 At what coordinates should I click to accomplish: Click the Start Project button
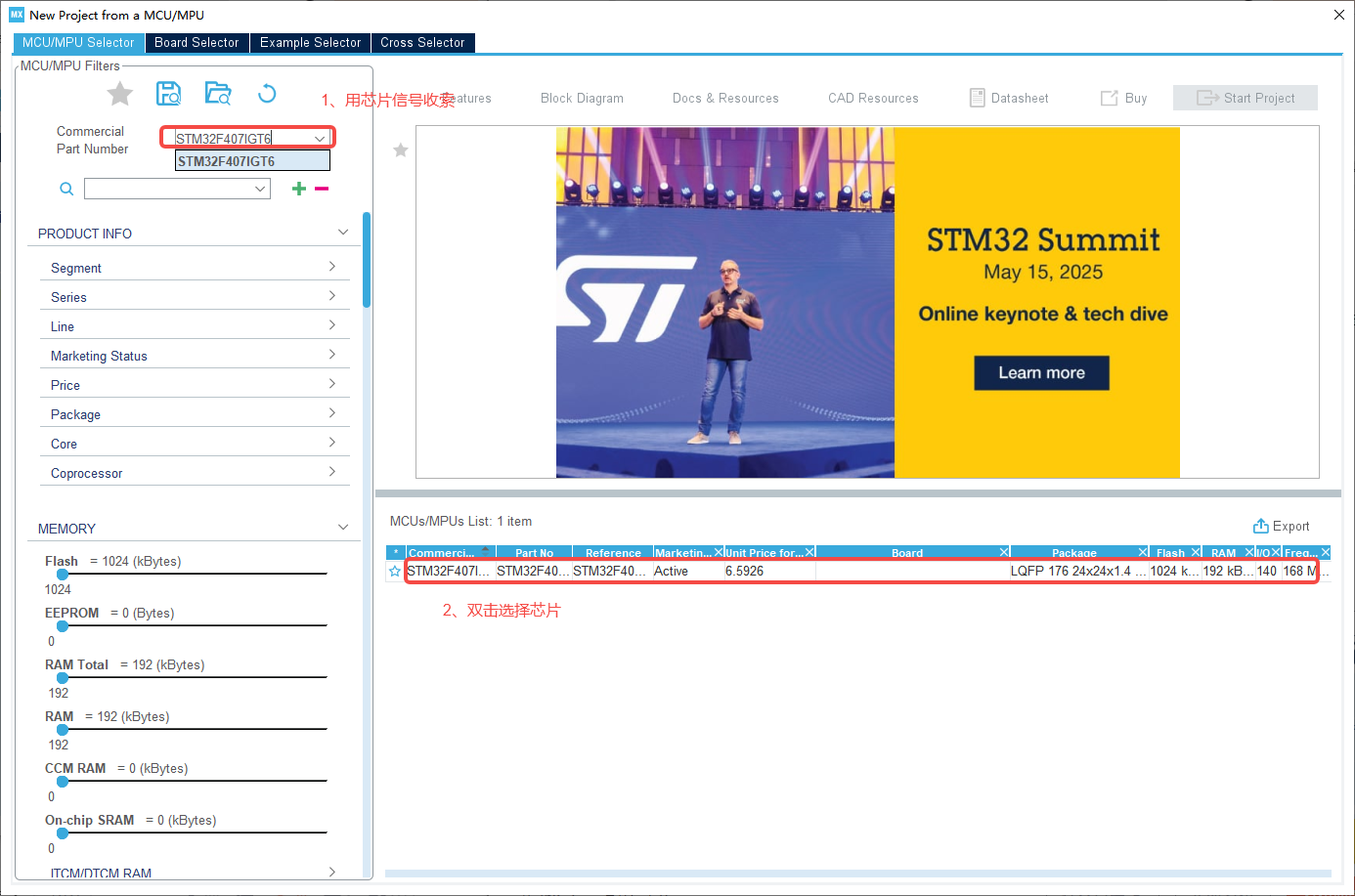tap(1245, 98)
